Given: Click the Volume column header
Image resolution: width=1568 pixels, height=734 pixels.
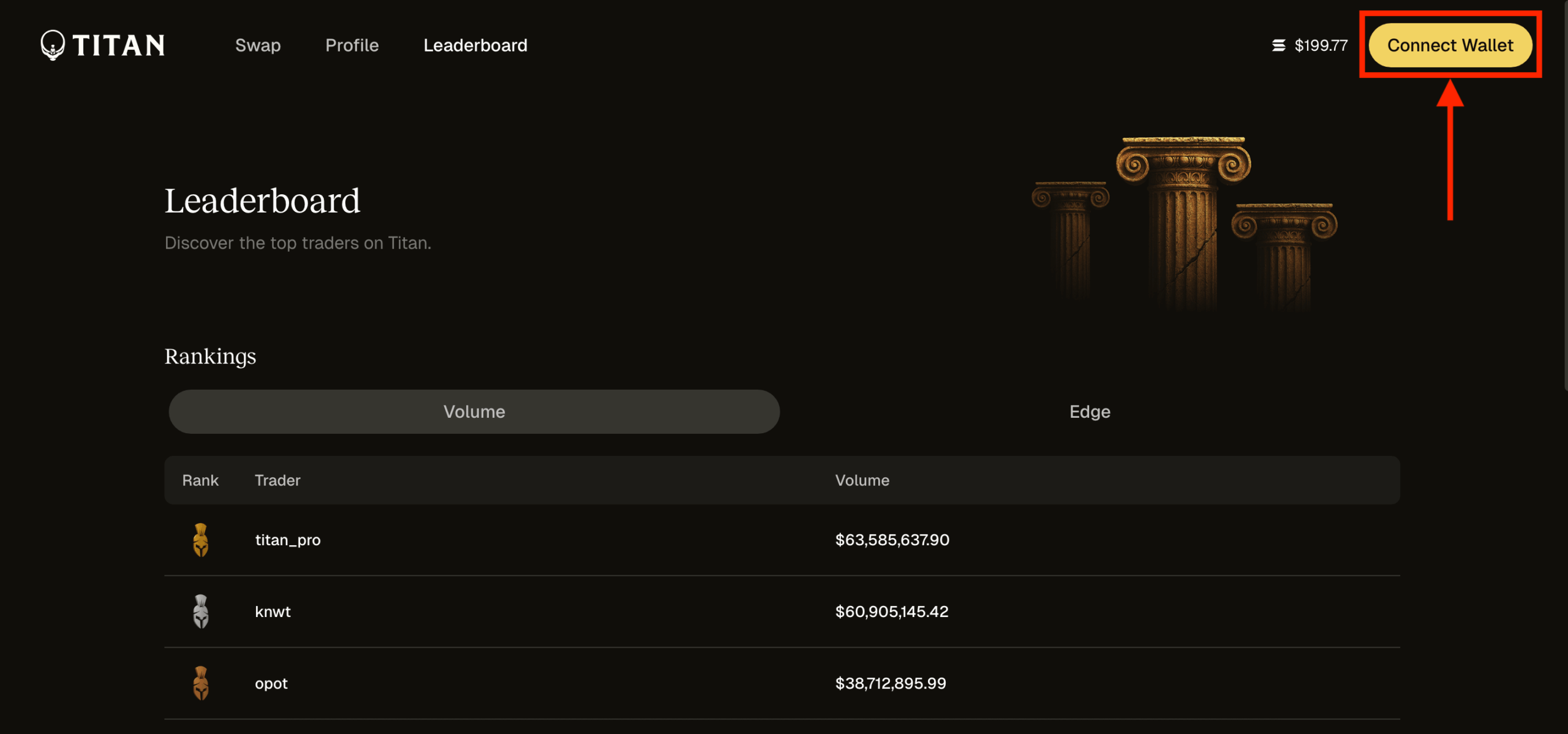Looking at the screenshot, I should (862, 480).
